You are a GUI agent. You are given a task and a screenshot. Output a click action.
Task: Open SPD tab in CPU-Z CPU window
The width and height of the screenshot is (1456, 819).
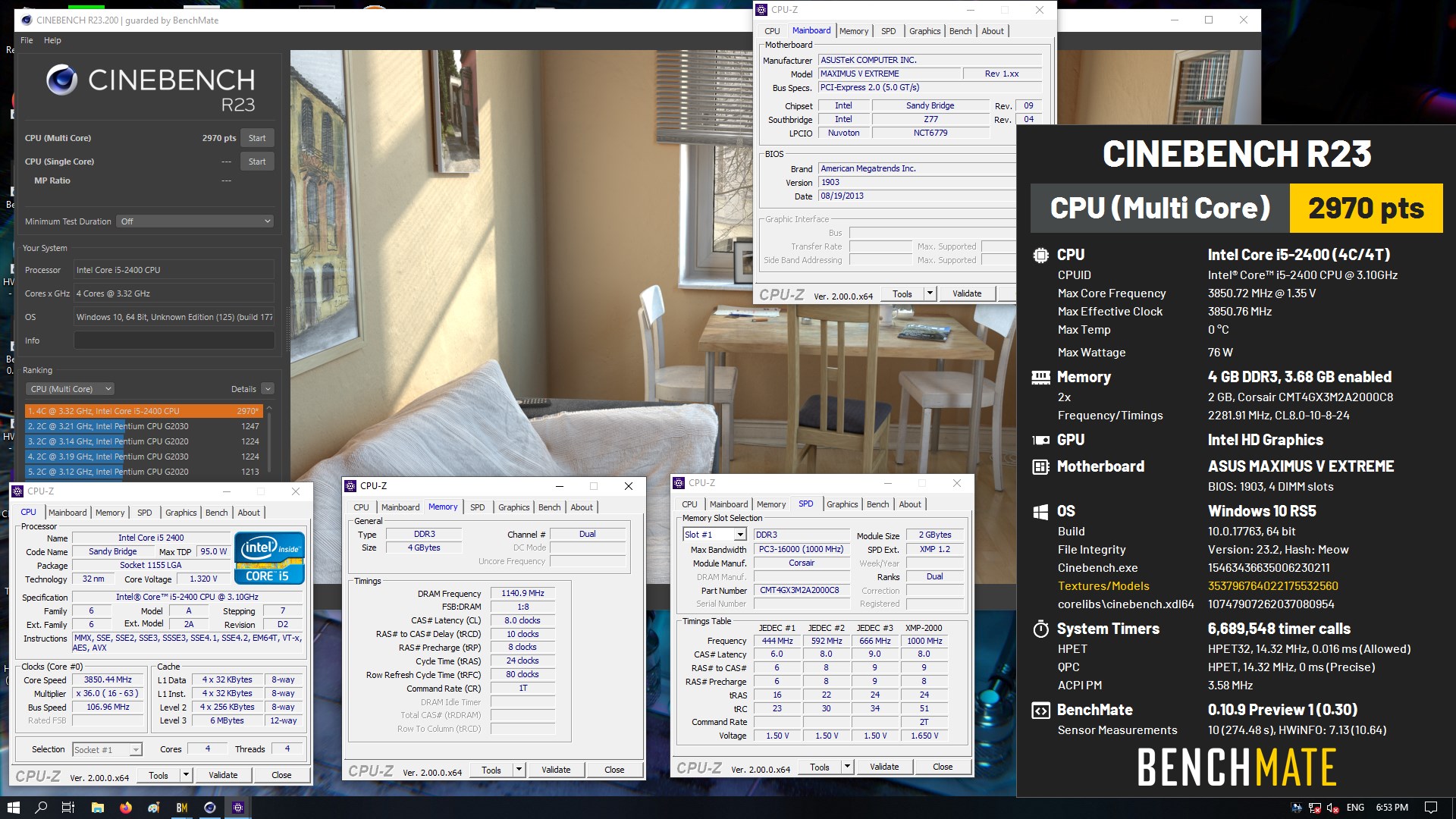pyautogui.click(x=144, y=513)
